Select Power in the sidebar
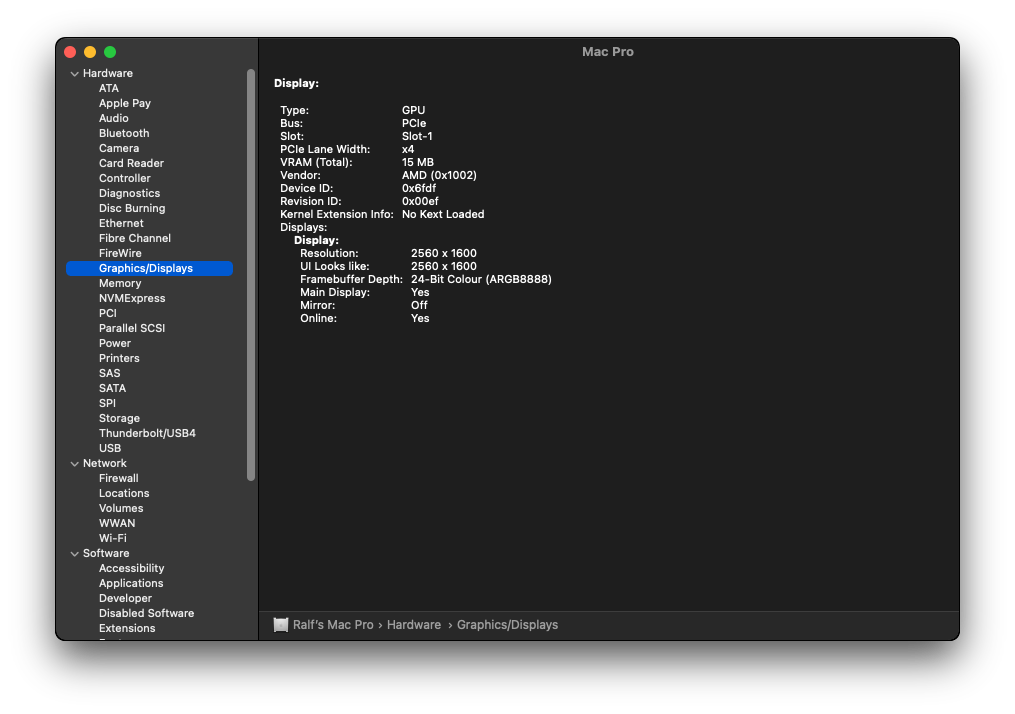 pyautogui.click(x=115, y=343)
